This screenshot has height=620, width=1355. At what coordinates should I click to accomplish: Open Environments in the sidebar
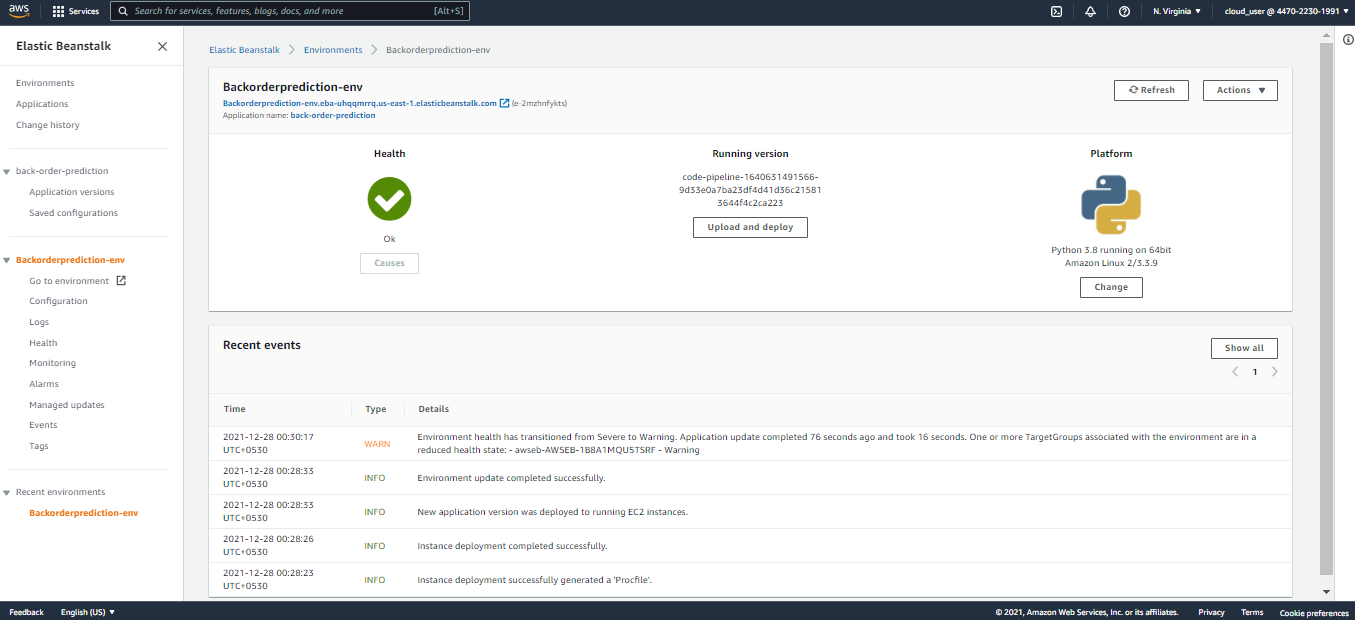[45, 83]
